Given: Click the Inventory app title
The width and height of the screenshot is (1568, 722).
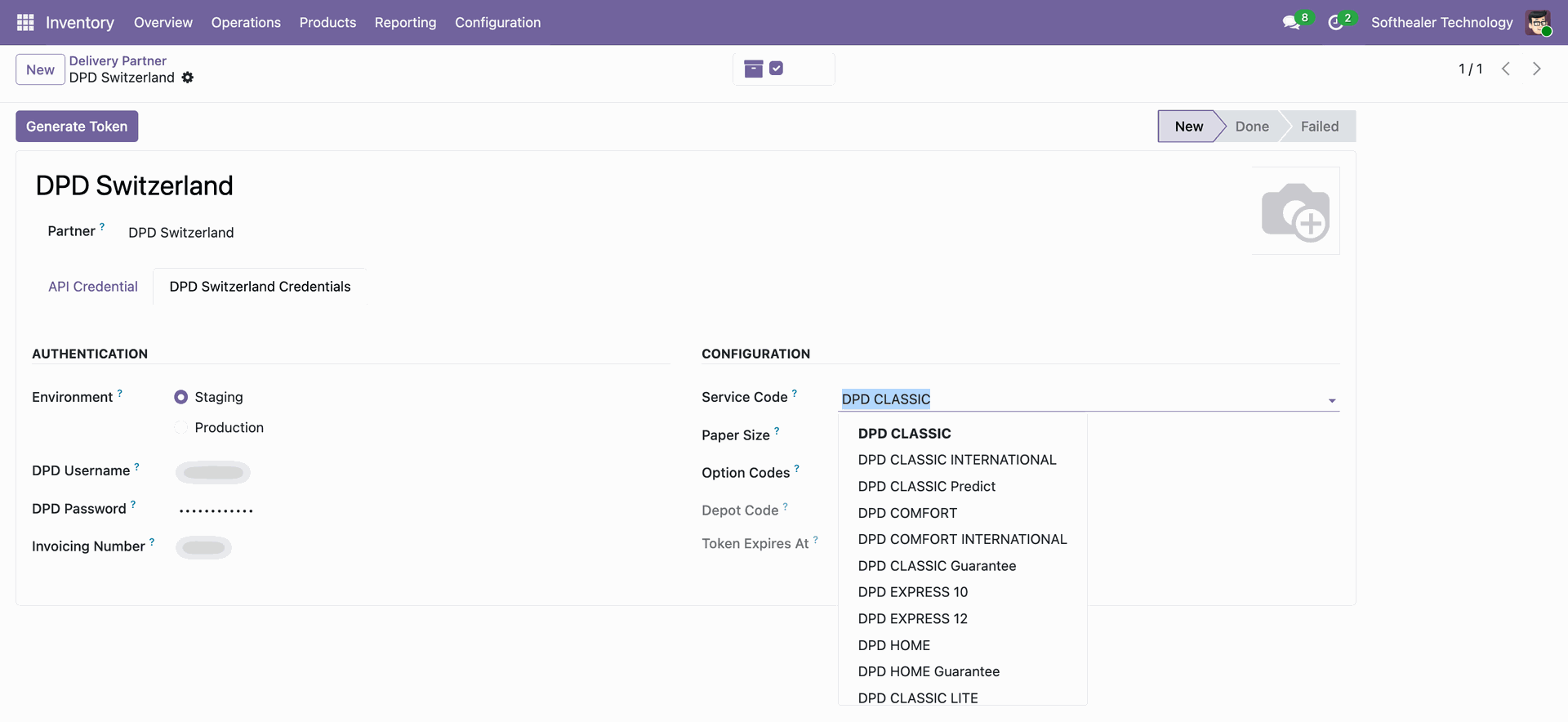Looking at the screenshot, I should [x=80, y=22].
